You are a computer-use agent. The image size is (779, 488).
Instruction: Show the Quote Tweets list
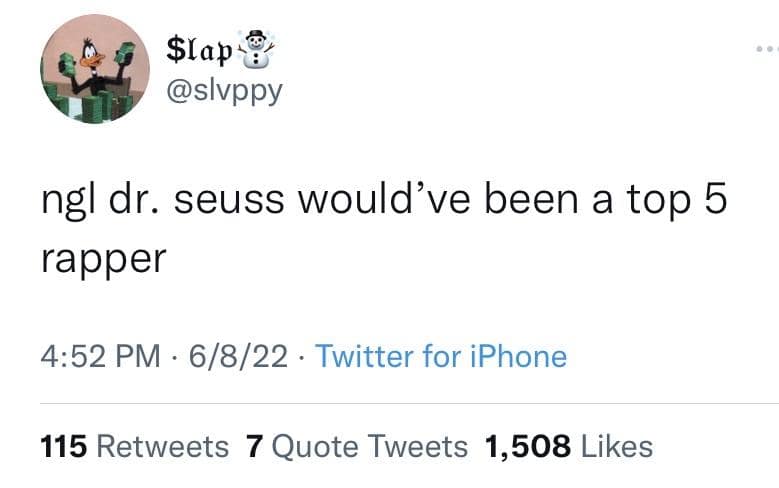pyautogui.click(x=369, y=446)
